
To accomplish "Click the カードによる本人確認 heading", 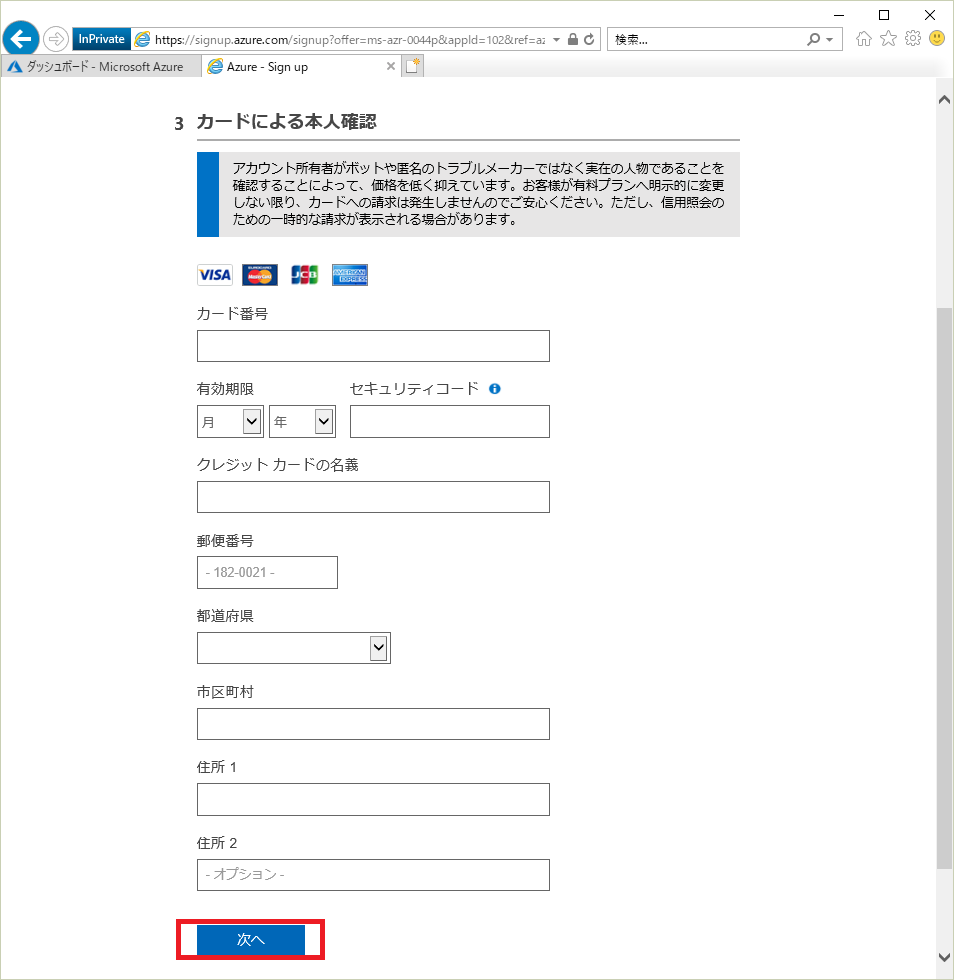I will [x=286, y=121].
